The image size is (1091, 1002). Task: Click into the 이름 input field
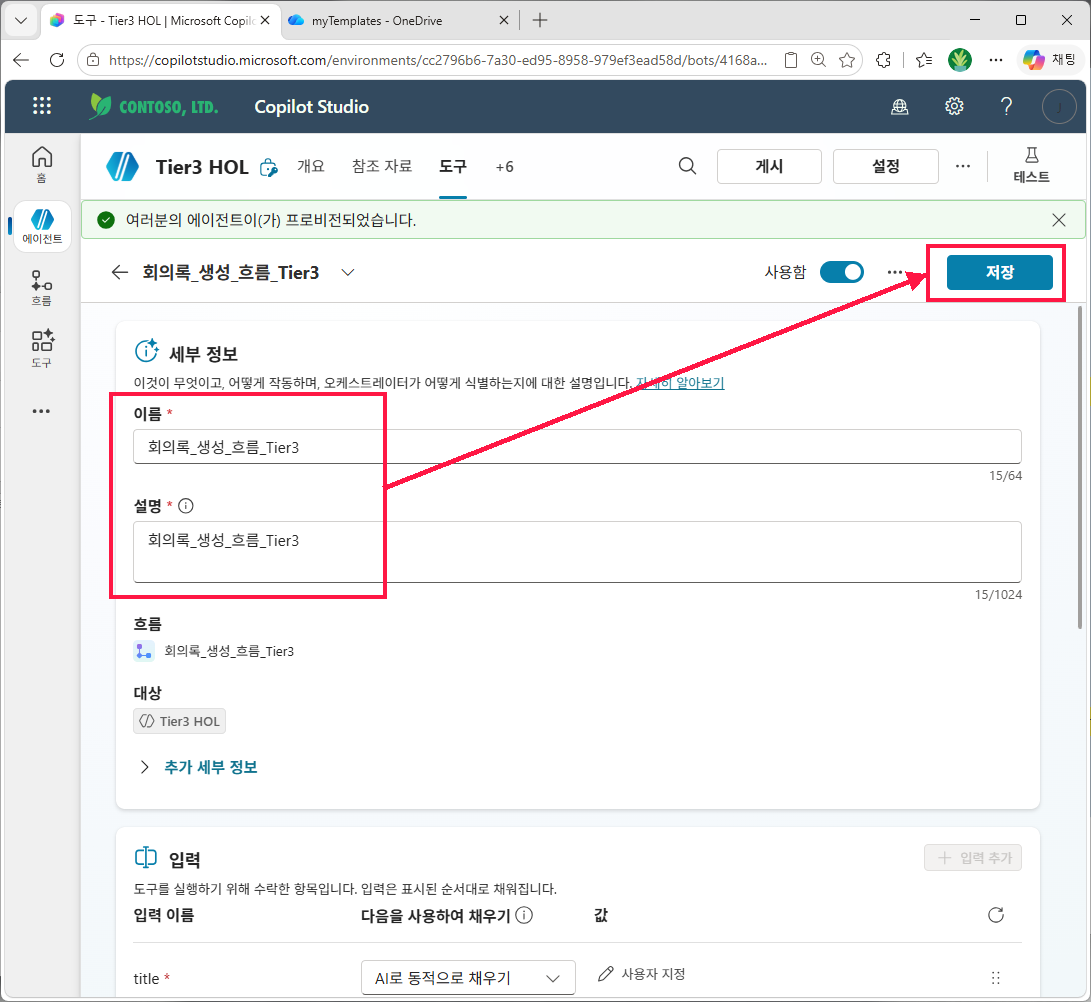tap(577, 447)
